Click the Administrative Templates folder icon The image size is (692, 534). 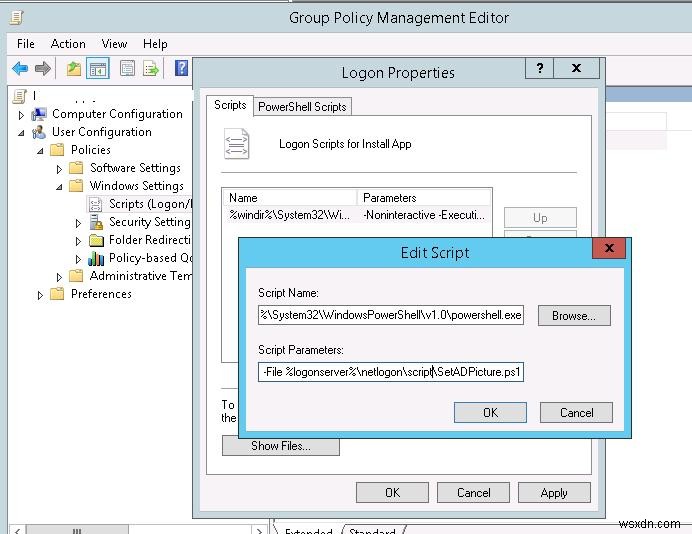(x=76, y=276)
